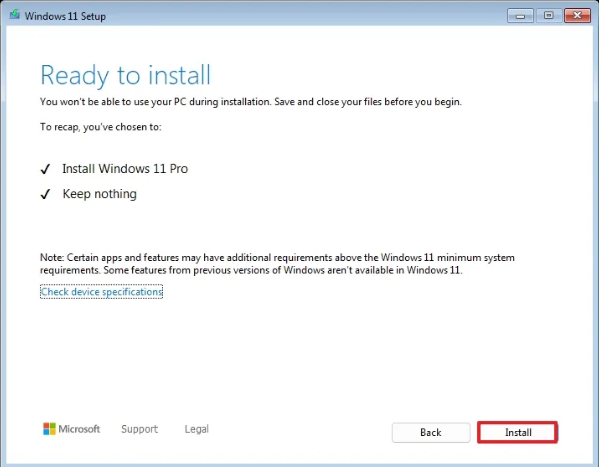Click the save and close your files sentence
Screen dimensions: 599x467
251,102
